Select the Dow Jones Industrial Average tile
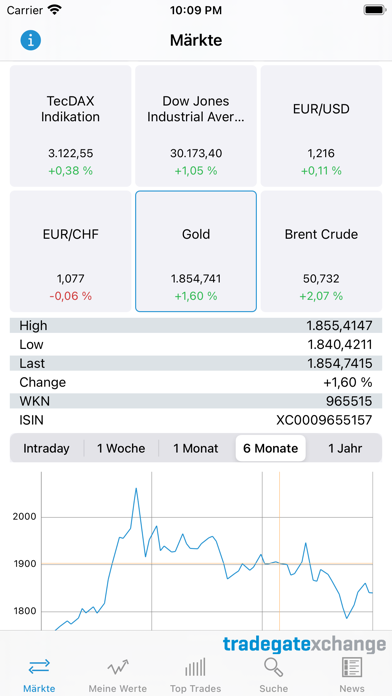Screen dimensions: 392x696 (196, 126)
